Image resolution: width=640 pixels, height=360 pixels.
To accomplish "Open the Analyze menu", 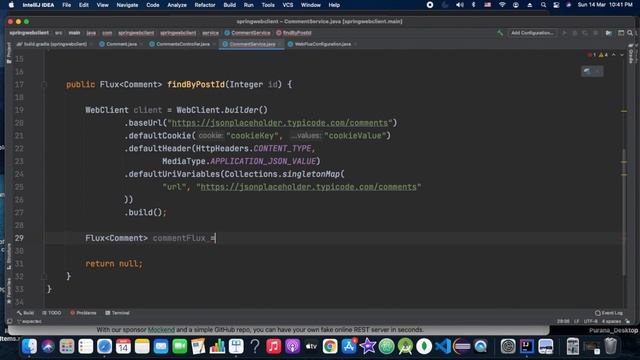I will coord(177,5).
